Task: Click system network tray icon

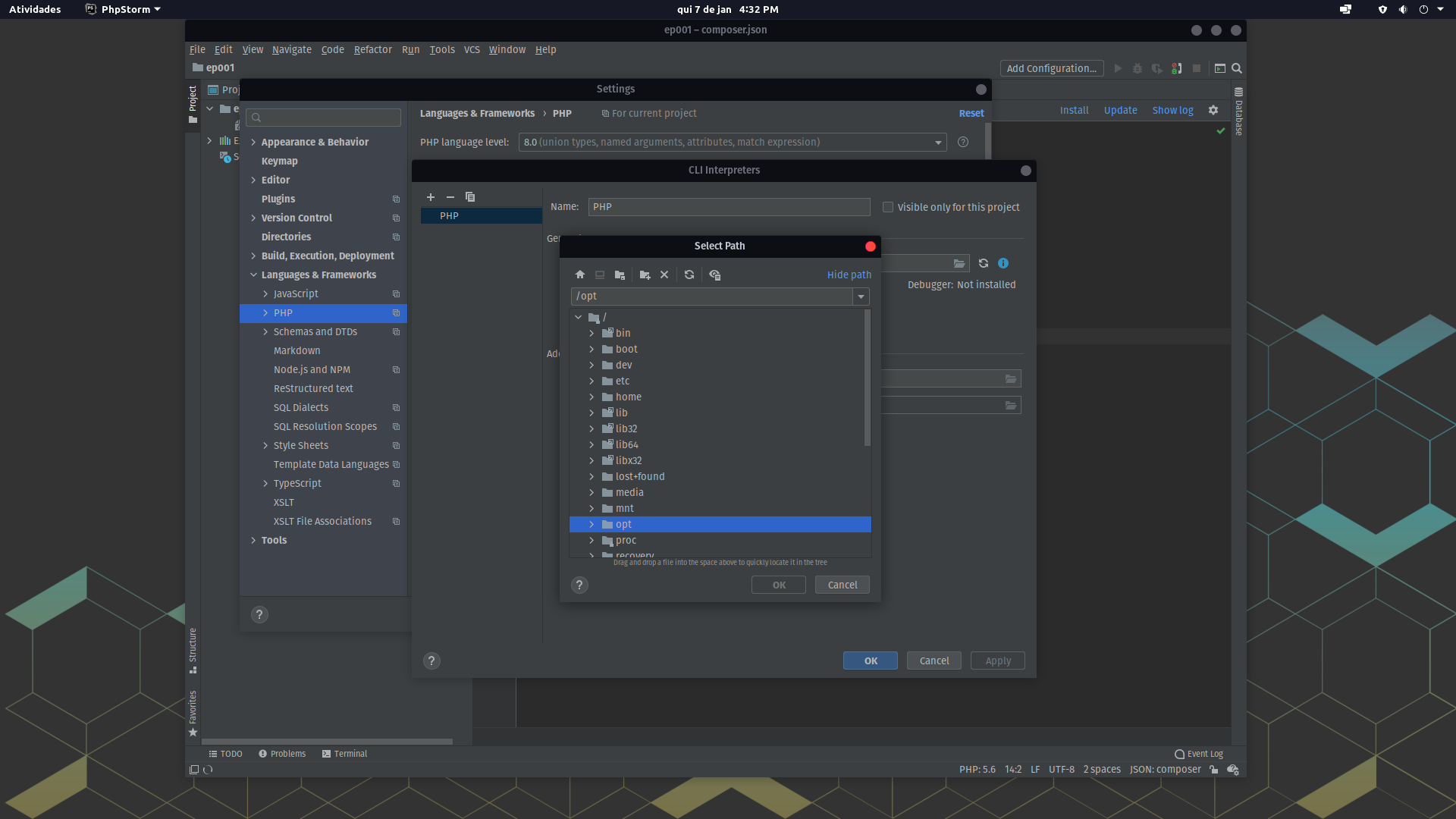Action: [x=1345, y=9]
